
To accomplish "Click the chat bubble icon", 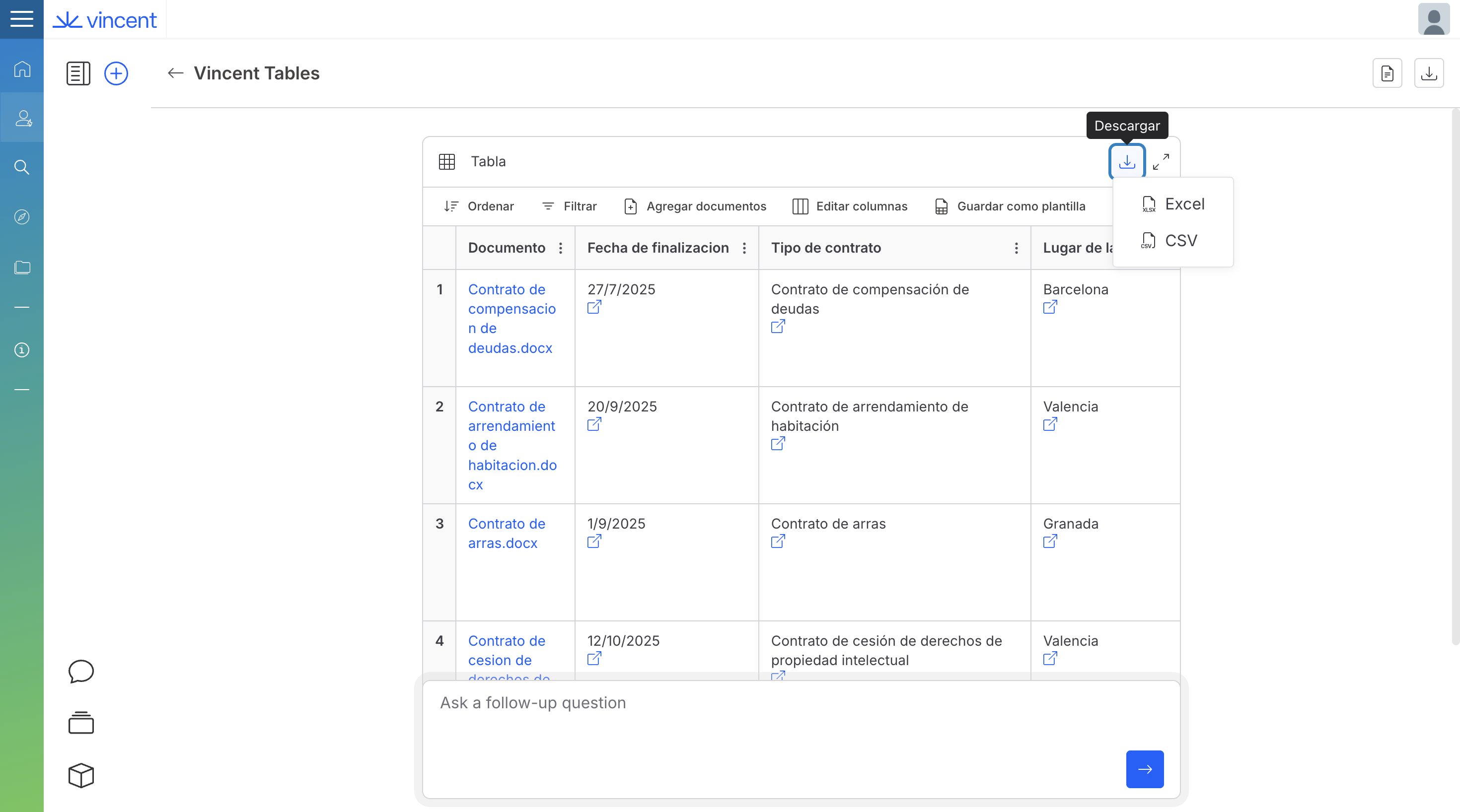I will [x=81, y=672].
